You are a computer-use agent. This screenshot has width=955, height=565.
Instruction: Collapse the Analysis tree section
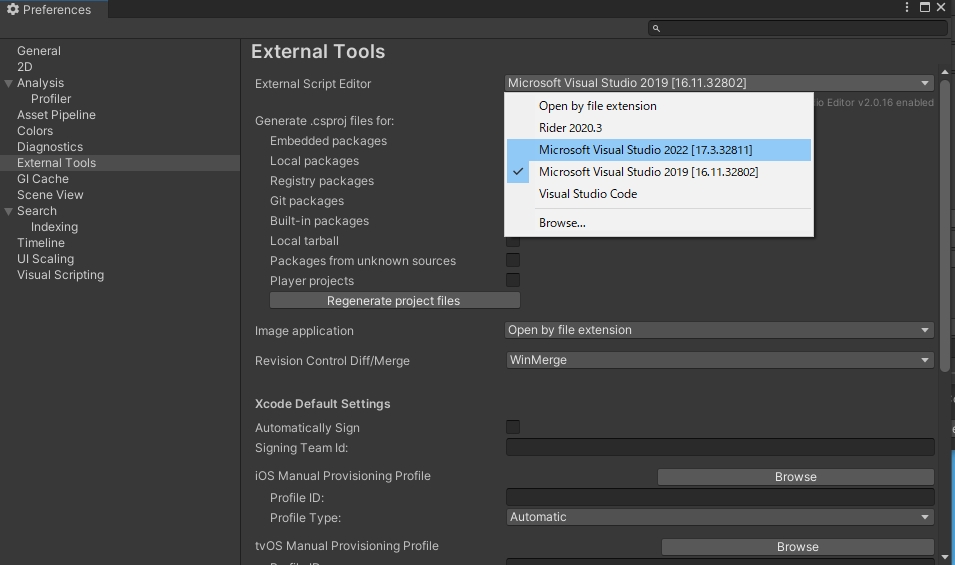point(9,83)
